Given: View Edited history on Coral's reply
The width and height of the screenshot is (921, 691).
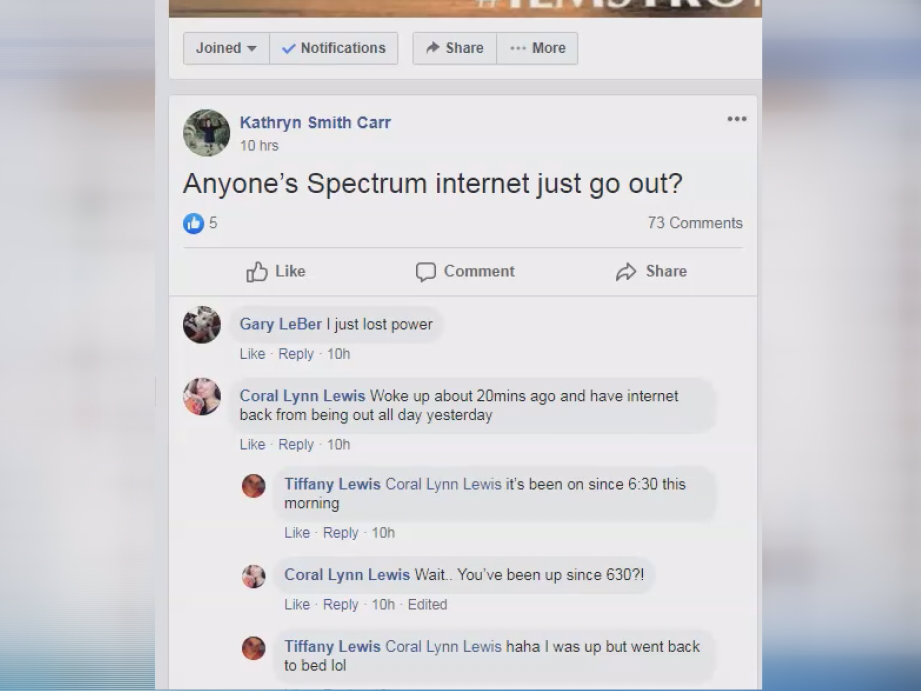Looking at the screenshot, I should point(427,605).
